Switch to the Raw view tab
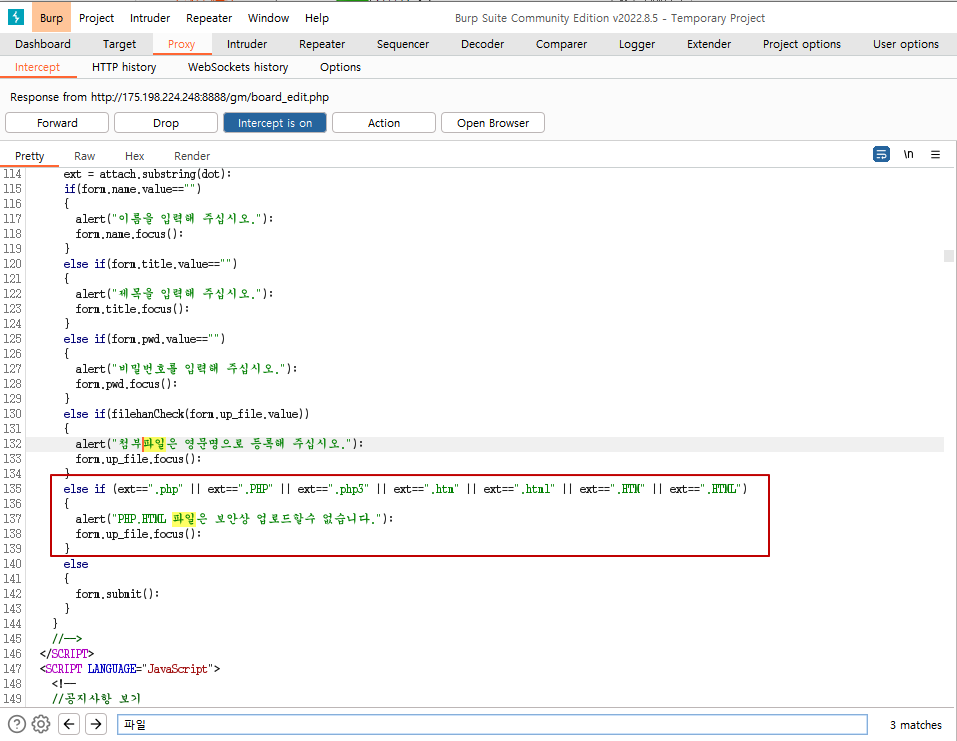The height and width of the screenshot is (741, 957). tap(84, 156)
